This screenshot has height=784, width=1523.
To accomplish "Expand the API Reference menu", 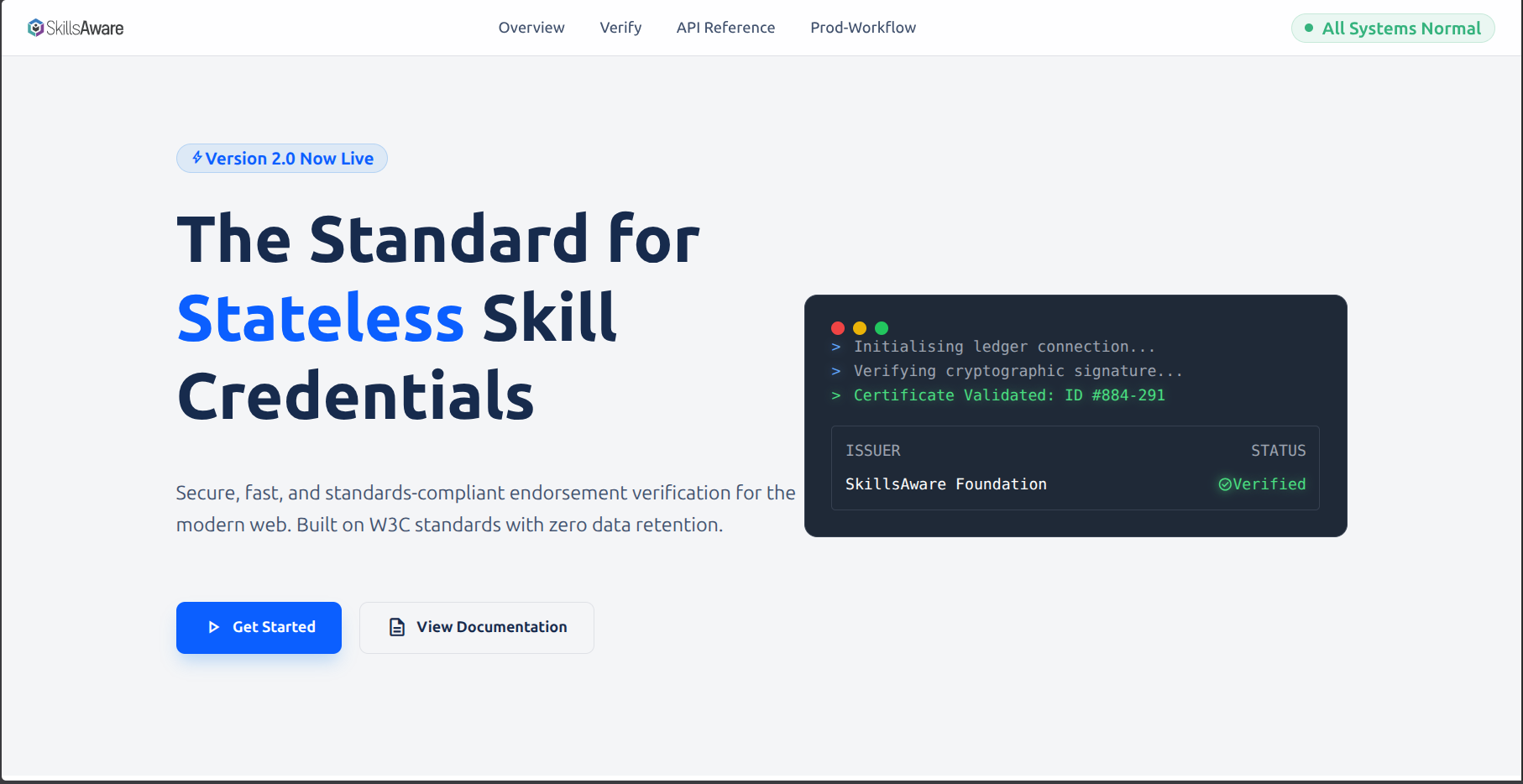I will [x=725, y=28].
